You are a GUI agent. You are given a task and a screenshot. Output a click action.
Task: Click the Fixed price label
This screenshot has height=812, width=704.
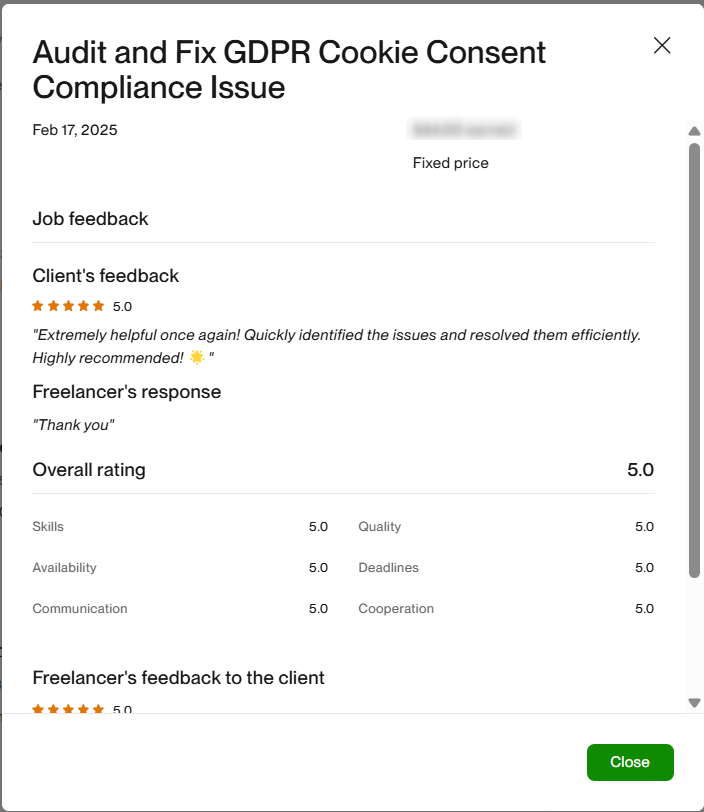(451, 163)
